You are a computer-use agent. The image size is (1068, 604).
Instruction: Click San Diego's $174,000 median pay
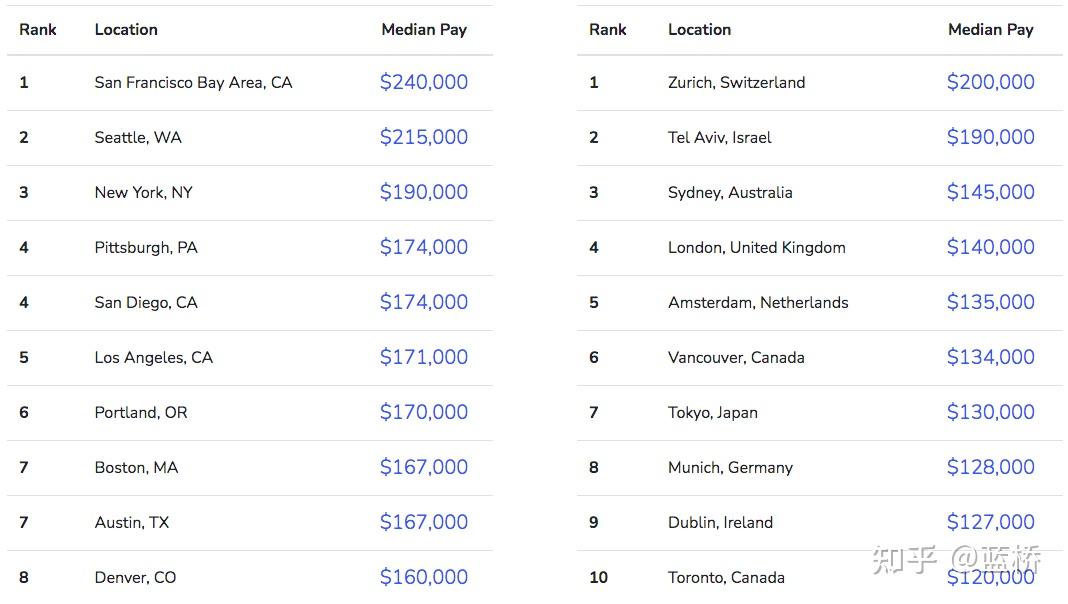tap(424, 302)
